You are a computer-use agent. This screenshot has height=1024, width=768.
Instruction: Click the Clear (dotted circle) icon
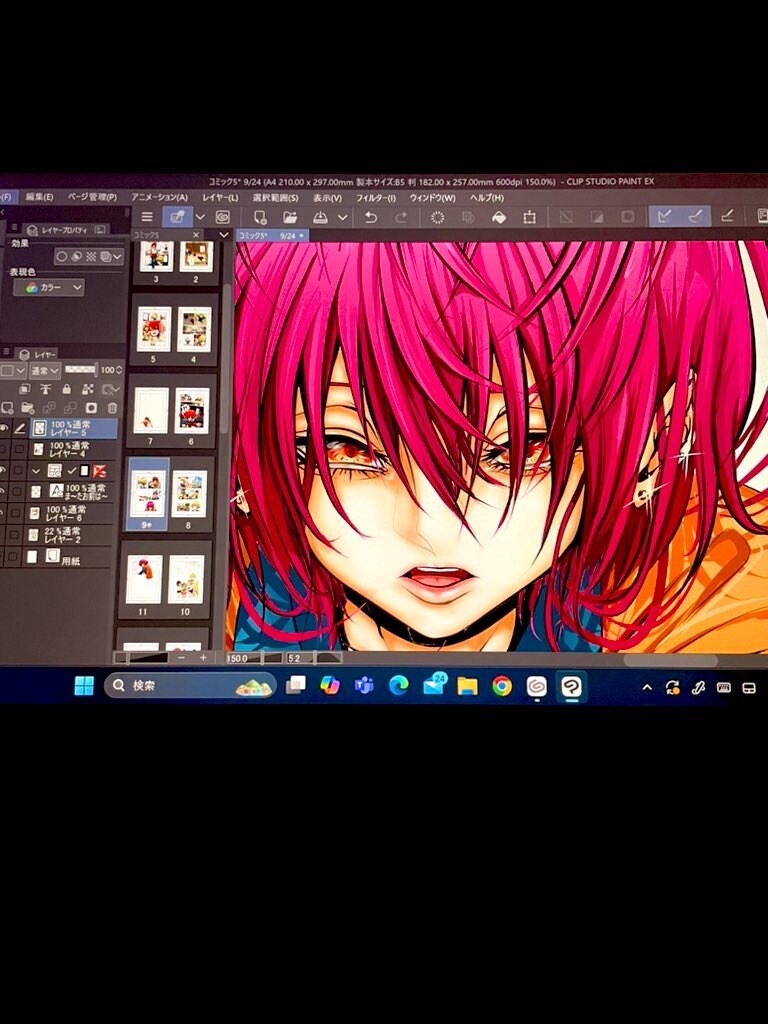coord(438,217)
